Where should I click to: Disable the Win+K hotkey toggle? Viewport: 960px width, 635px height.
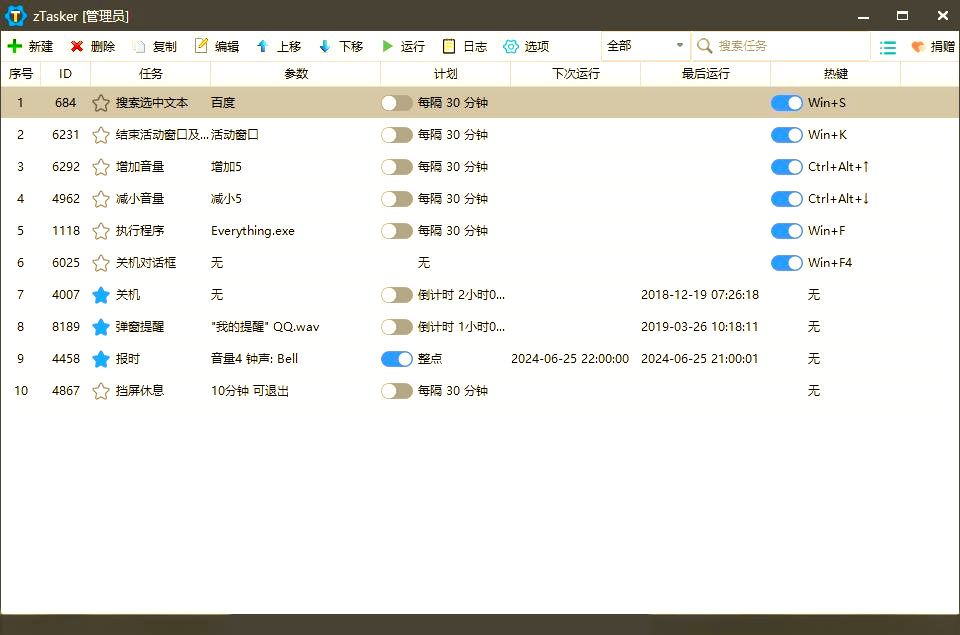787,135
